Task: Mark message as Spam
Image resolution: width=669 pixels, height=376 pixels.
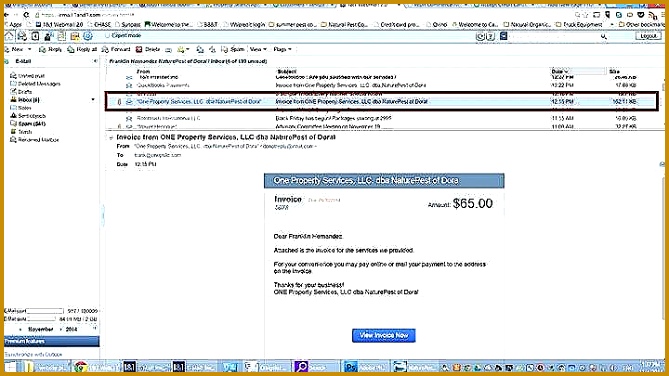Action: click(233, 50)
